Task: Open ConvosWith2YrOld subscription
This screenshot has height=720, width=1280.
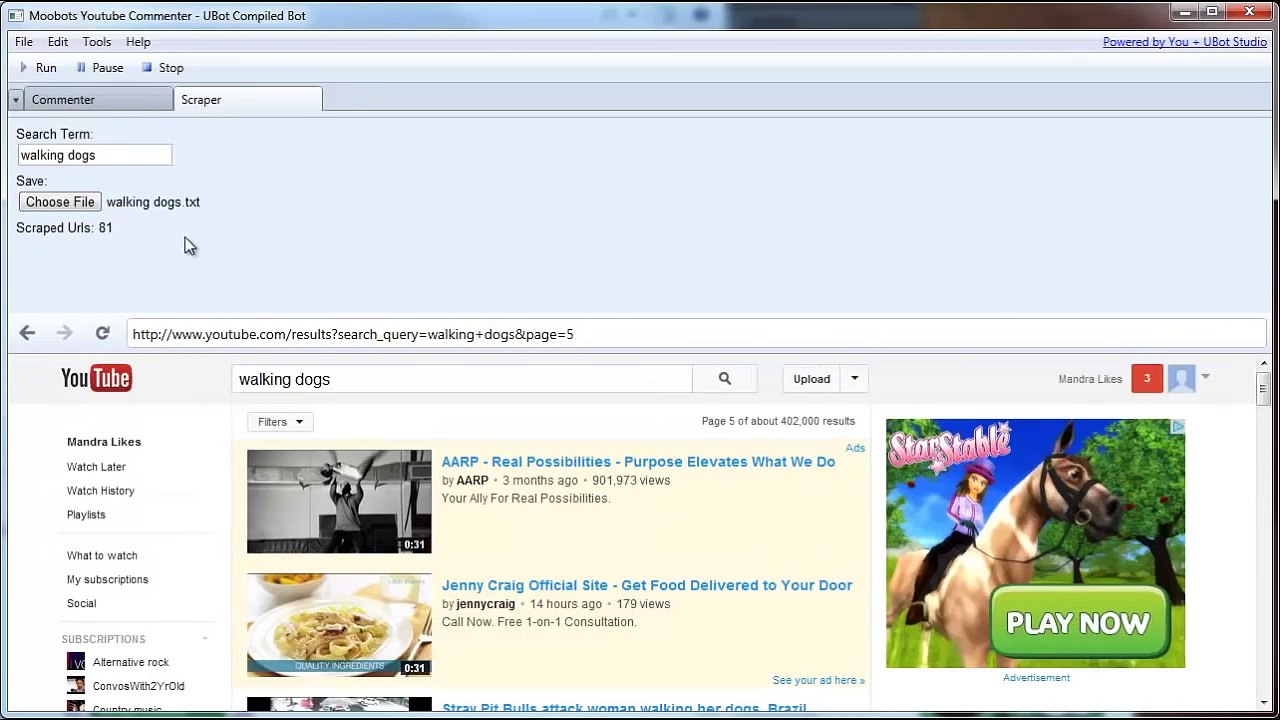Action: click(138, 686)
